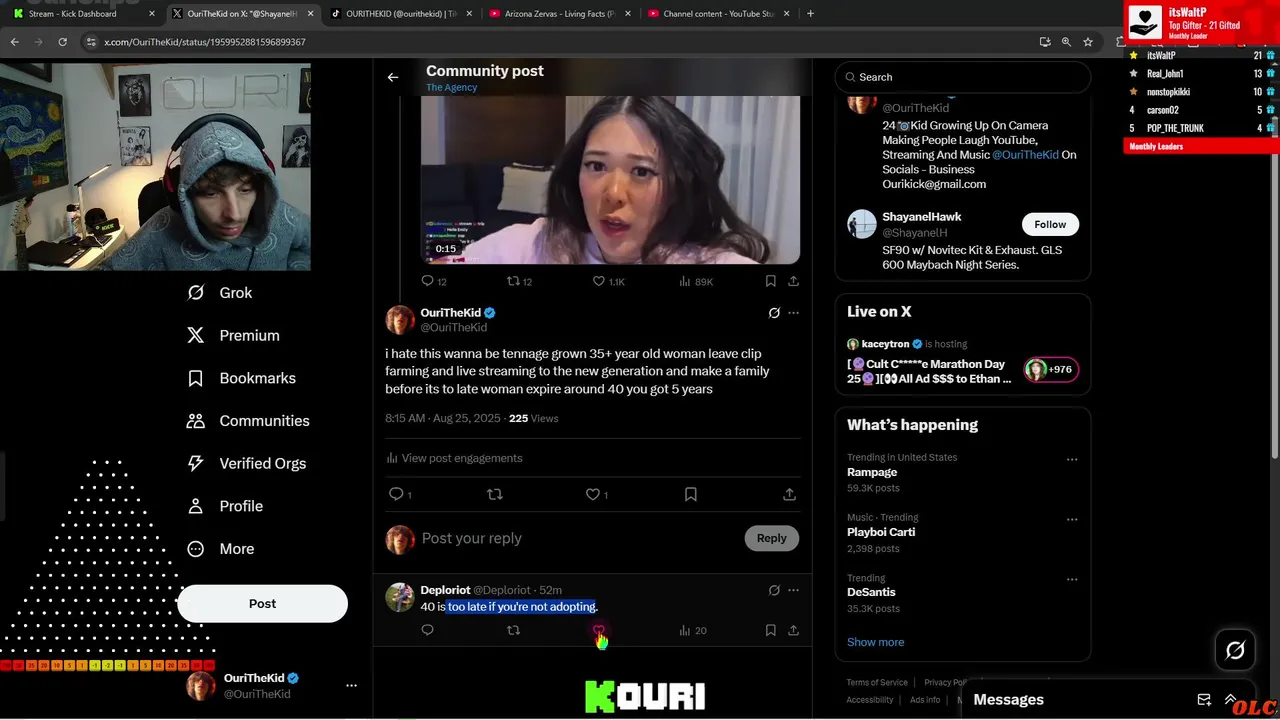Switch to the Stream - Kick Dashboard tab
This screenshot has height=720, width=1280.
(x=72, y=14)
